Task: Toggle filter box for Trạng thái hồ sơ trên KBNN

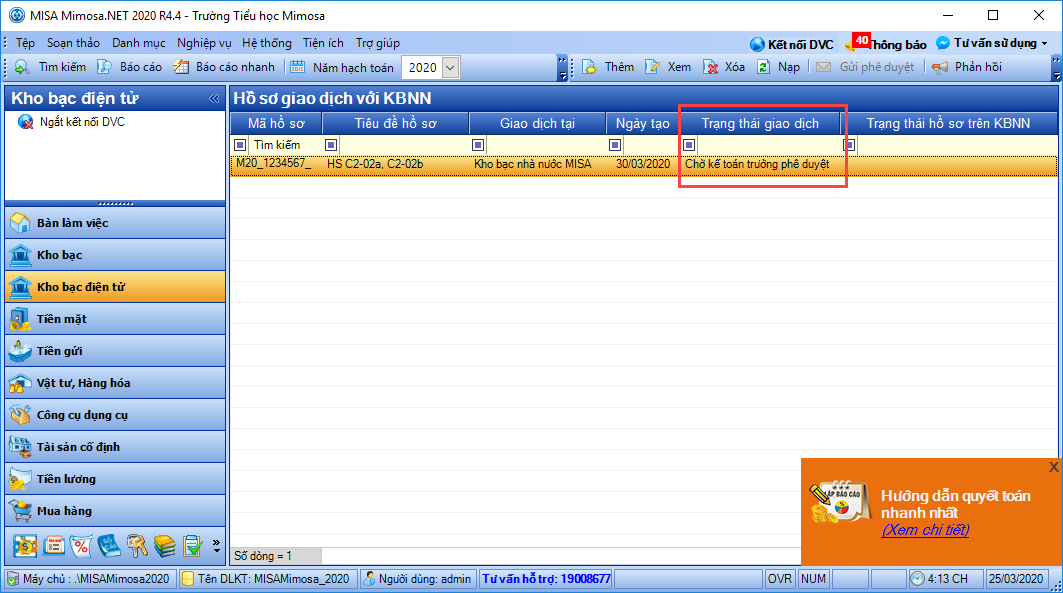Action: coord(849,145)
